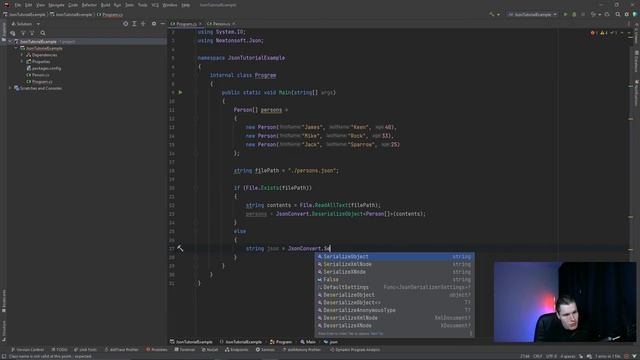Select Person.cs in Solution tree

pyautogui.click(x=40, y=75)
